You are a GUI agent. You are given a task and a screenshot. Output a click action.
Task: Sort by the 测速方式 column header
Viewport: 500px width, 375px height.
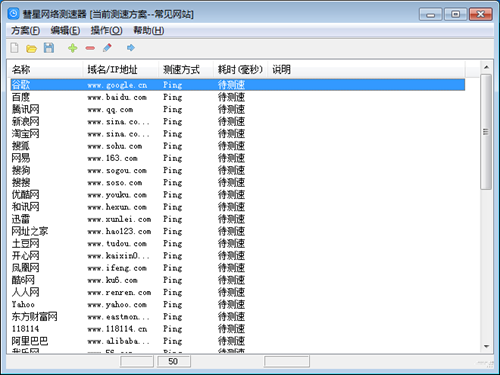[186, 69]
